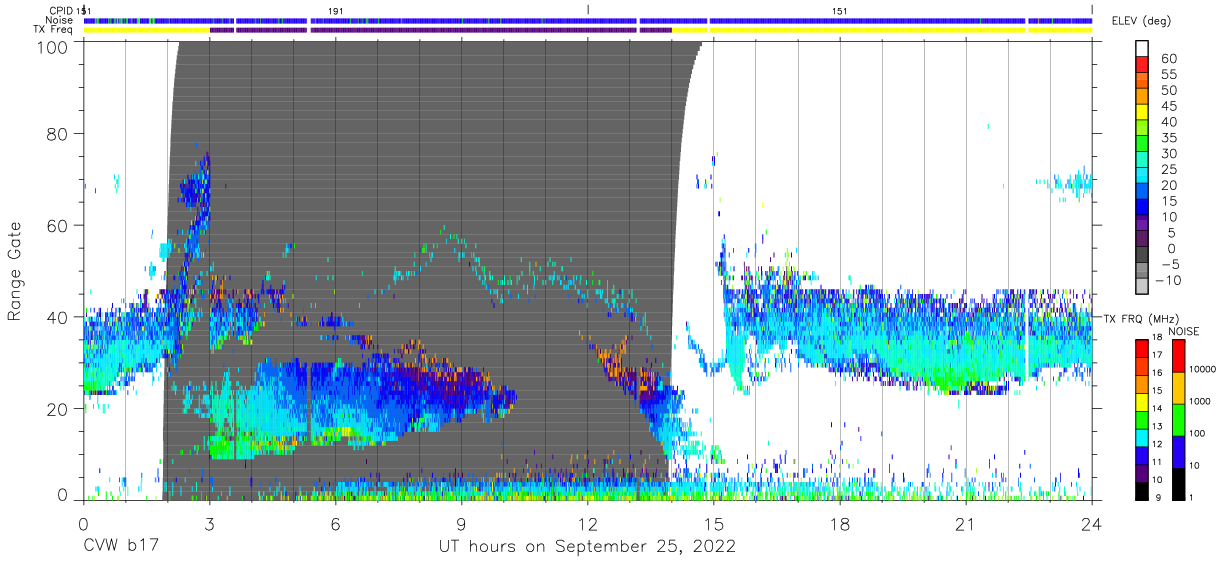Click 'UT hours on September 25, 2022' label
Viewport: 1228px width, 567px height.
[587, 547]
